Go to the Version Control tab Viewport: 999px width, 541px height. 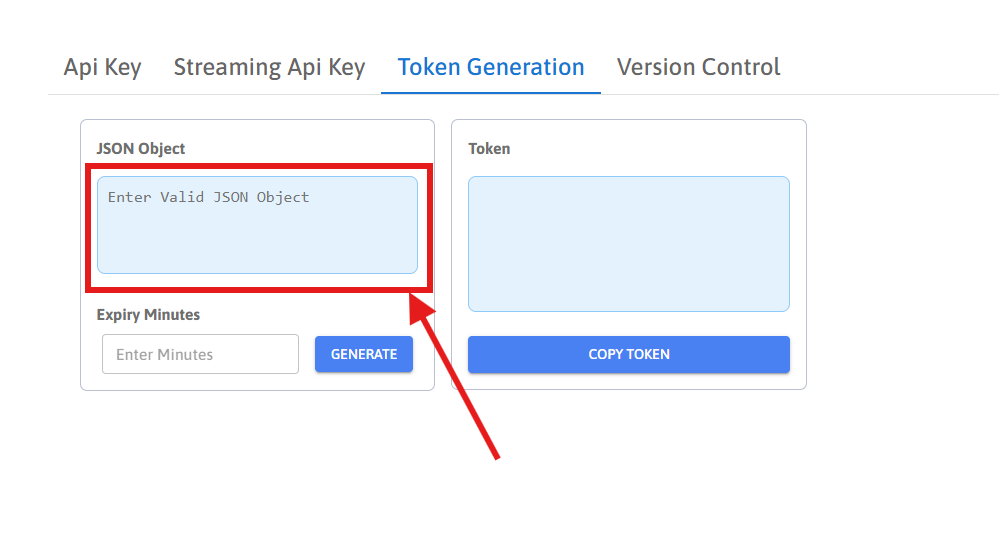pyautogui.click(x=698, y=68)
